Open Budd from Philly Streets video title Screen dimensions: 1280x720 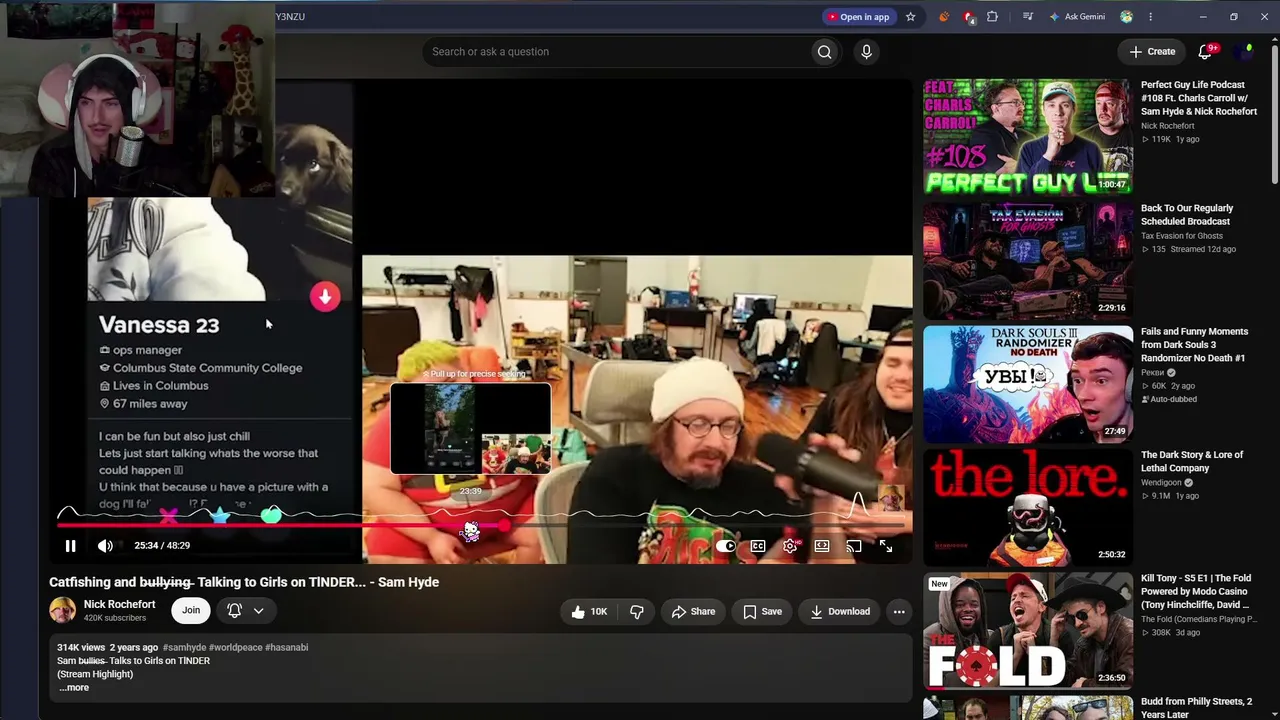tap(1196, 708)
